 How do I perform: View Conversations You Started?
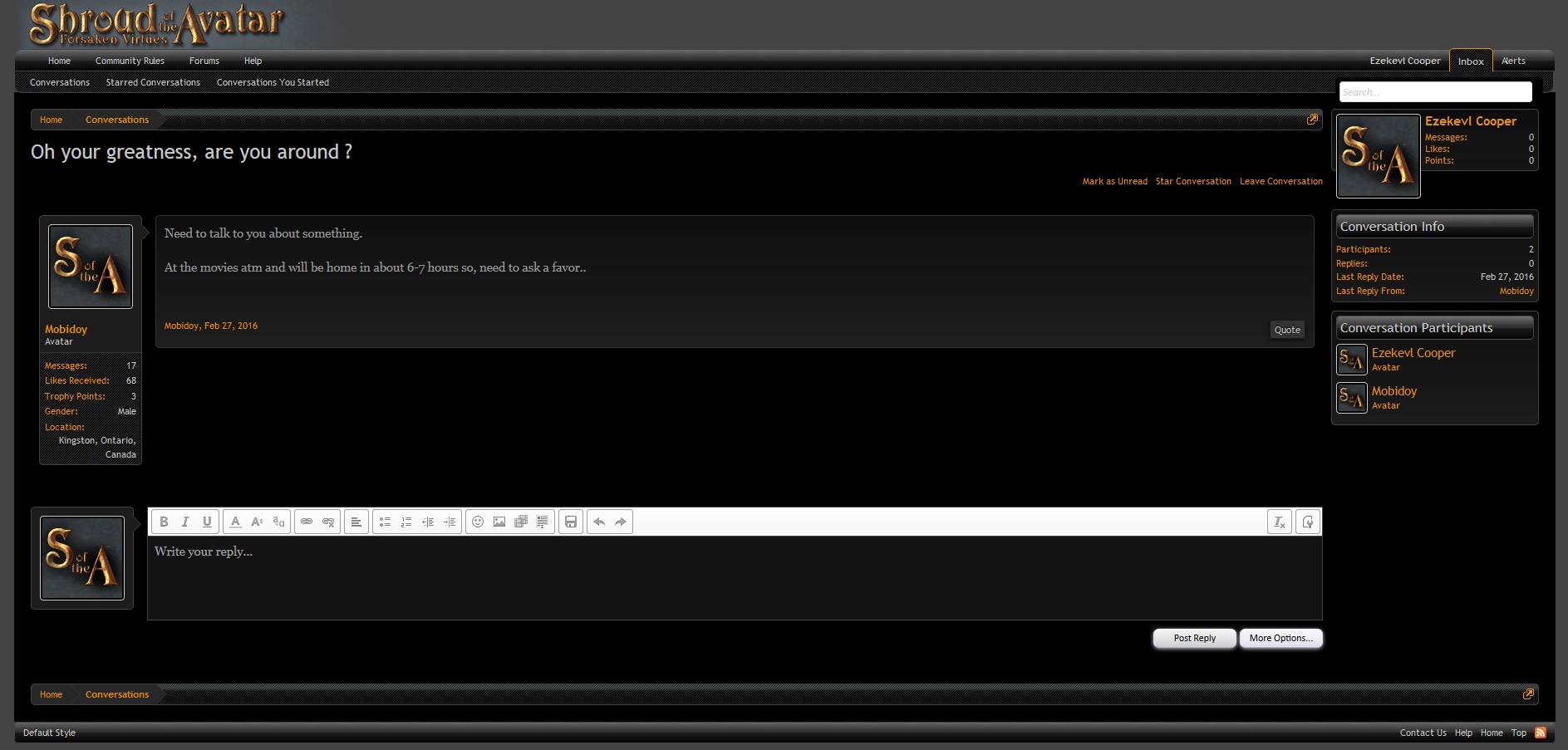[x=273, y=82]
